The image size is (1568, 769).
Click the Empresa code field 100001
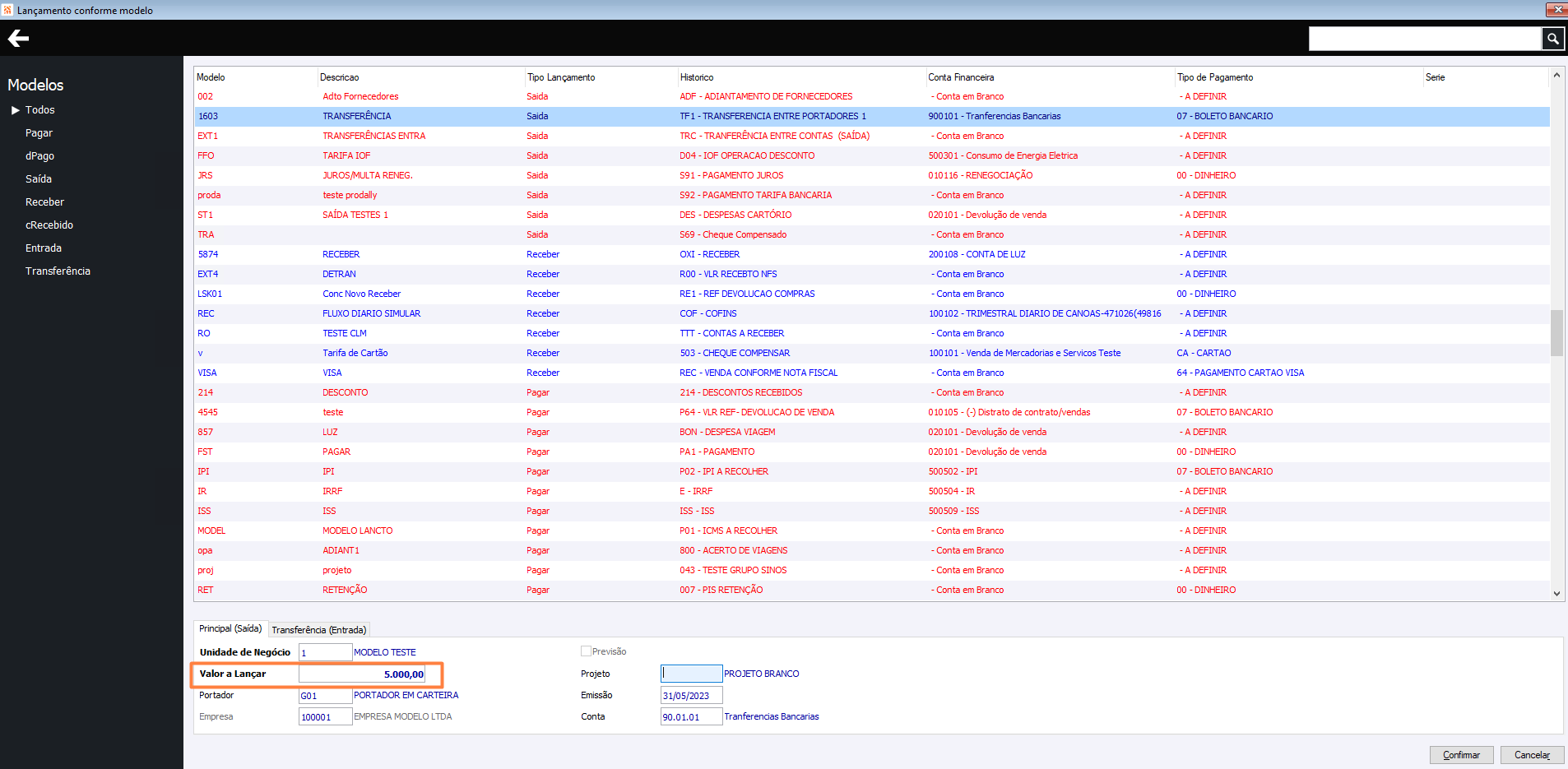325,717
